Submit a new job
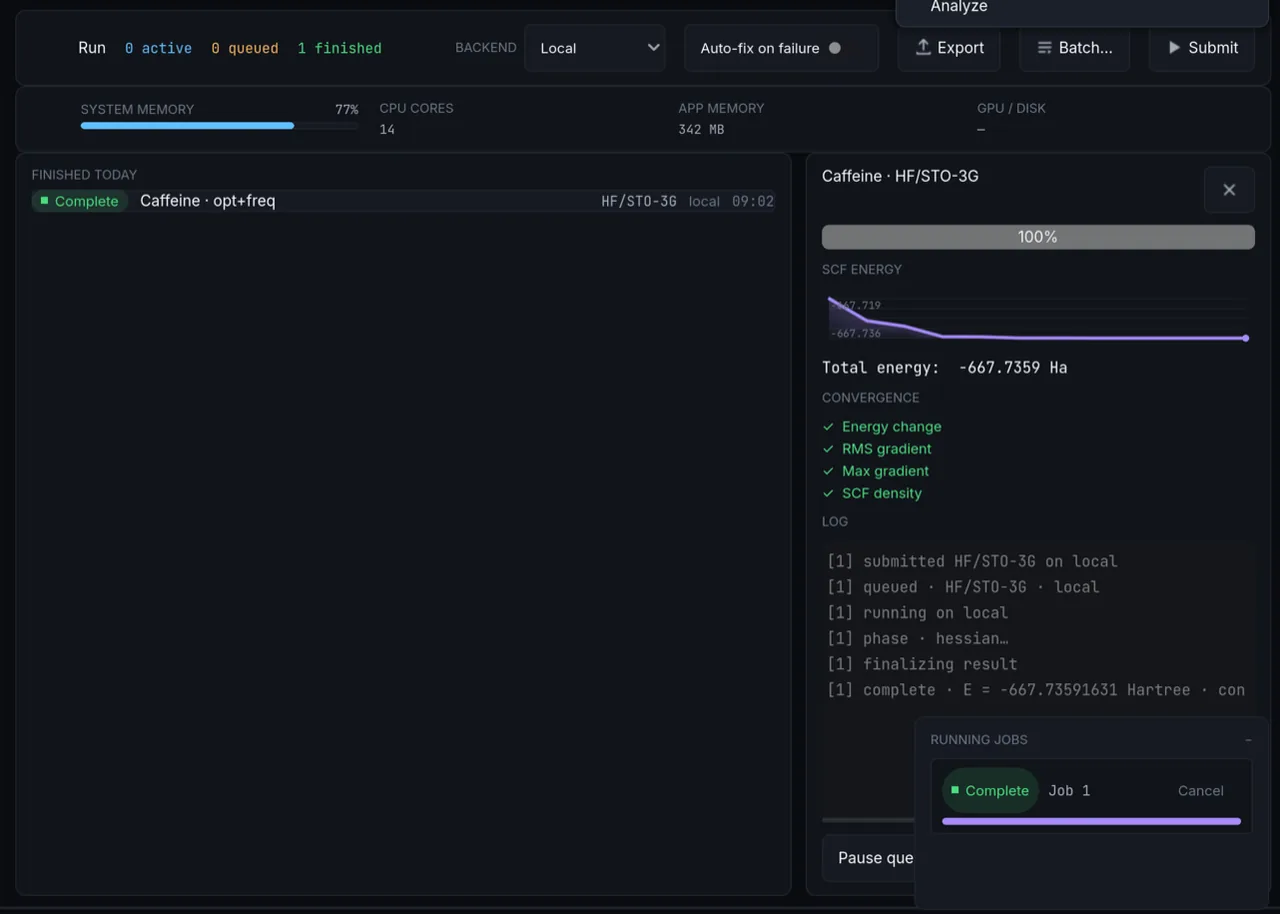Screen dimensions: 1280x914 1201,48
